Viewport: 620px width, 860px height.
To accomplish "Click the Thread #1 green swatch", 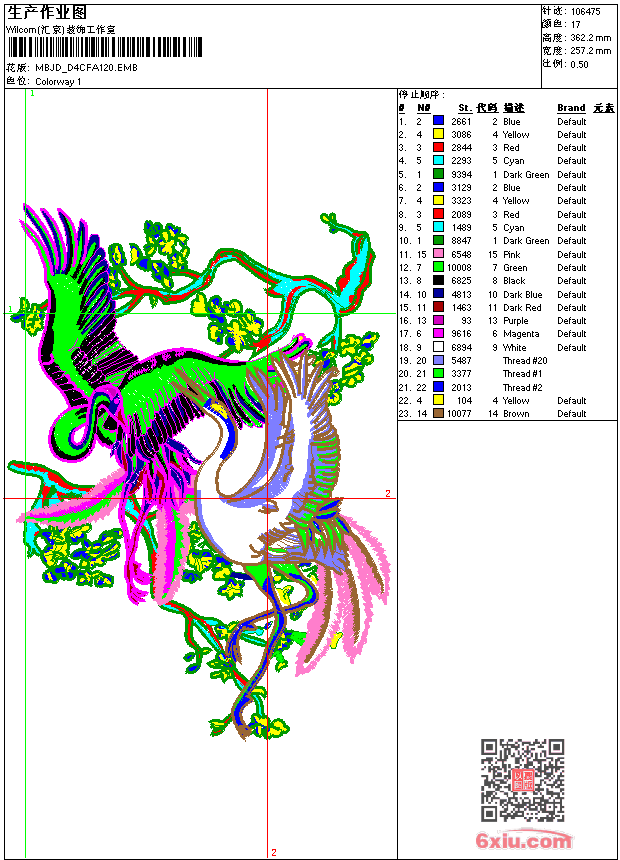I will (x=438, y=374).
